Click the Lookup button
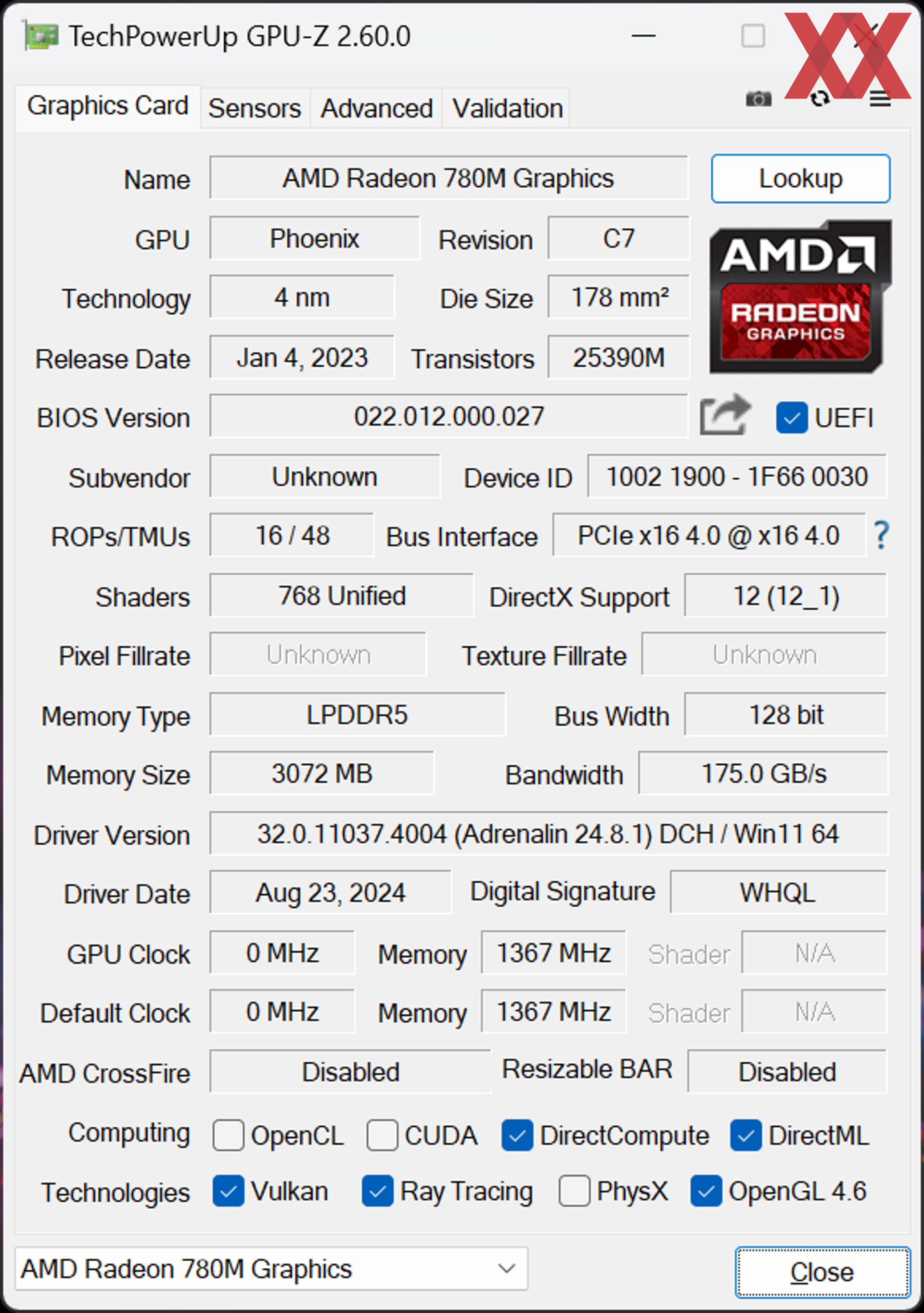Viewport: 924px width, 1313px height. [800, 179]
